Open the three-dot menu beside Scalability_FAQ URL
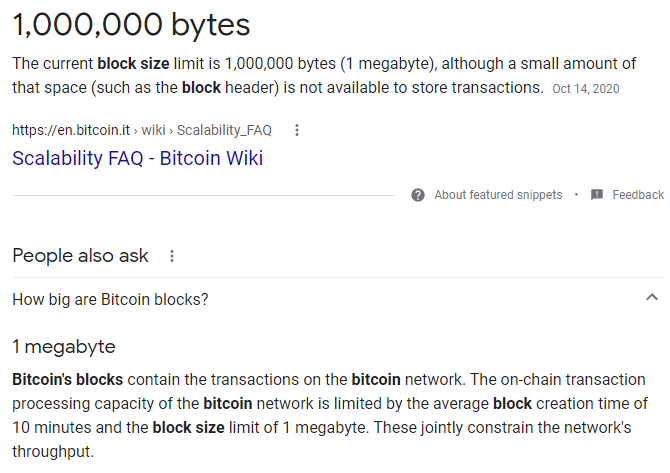 pos(297,130)
